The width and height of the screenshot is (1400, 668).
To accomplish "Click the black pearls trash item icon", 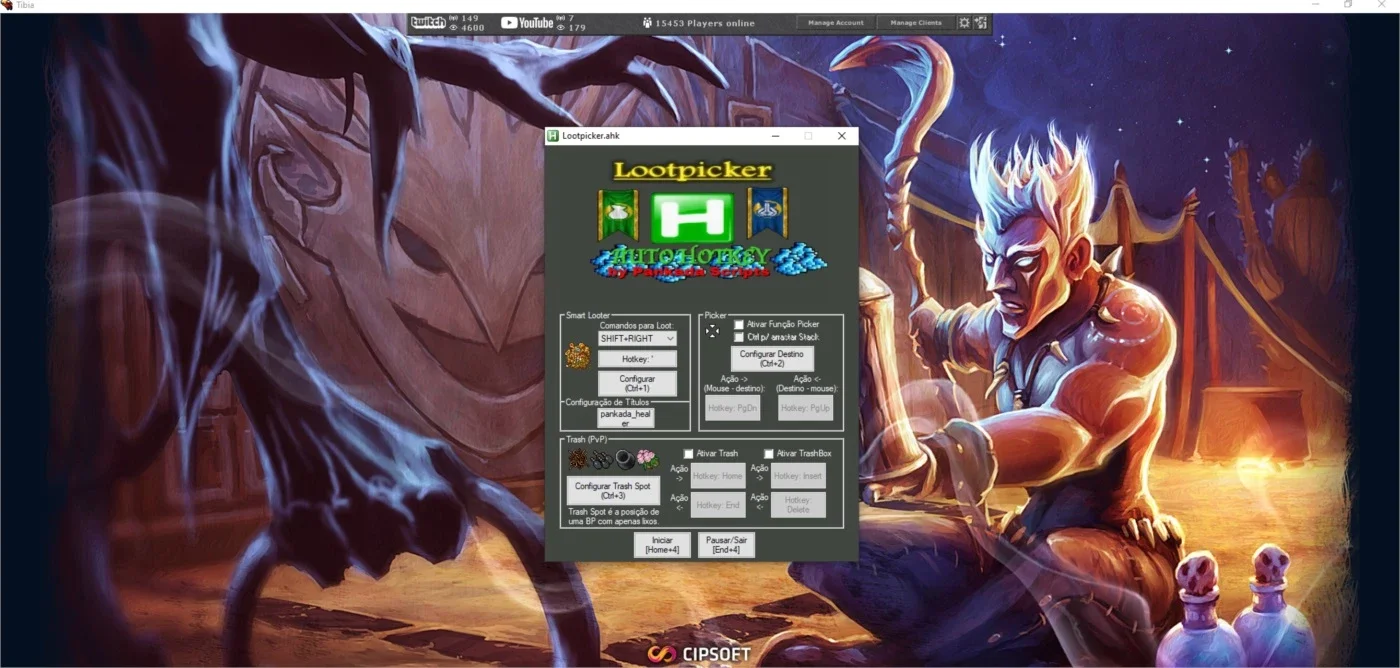I will (601, 459).
